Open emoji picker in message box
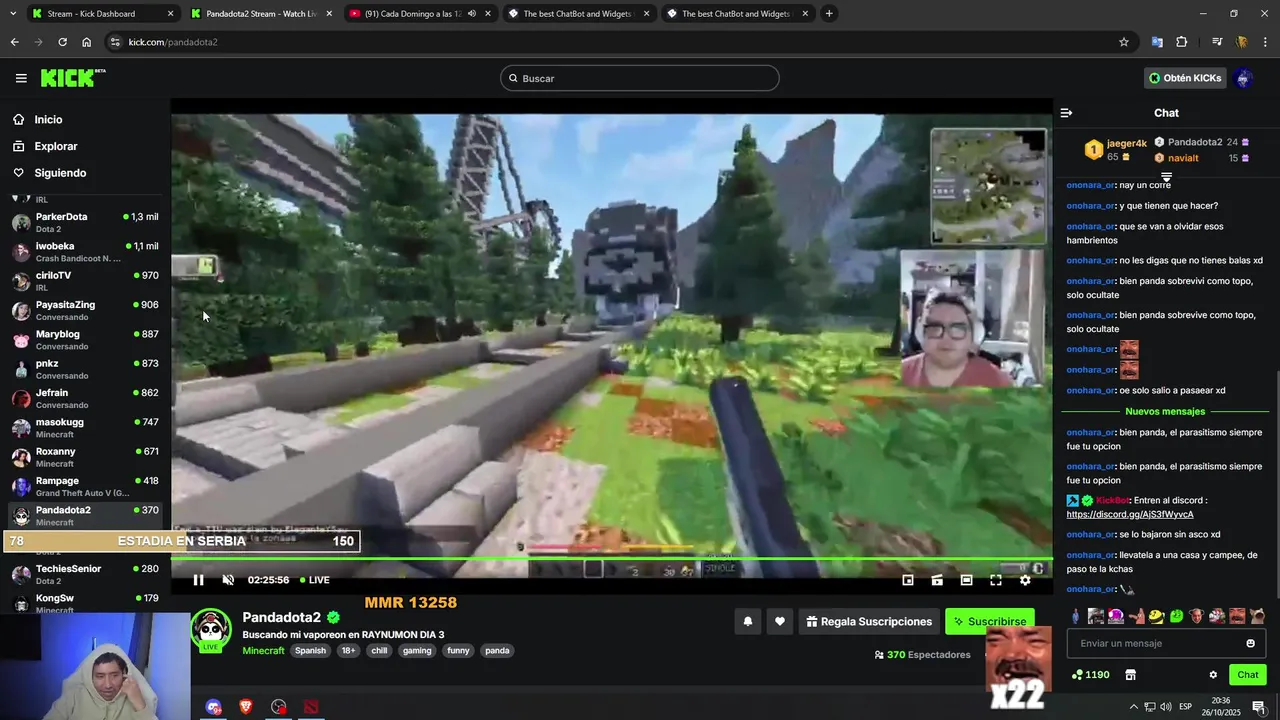The width and height of the screenshot is (1280, 720). (x=1250, y=643)
